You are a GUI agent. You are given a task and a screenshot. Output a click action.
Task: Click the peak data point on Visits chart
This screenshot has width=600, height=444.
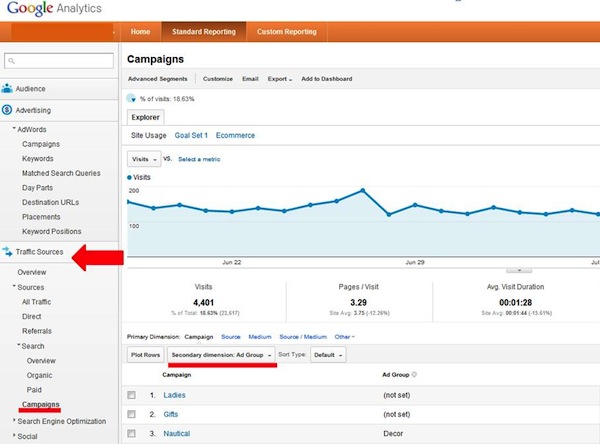(x=362, y=190)
